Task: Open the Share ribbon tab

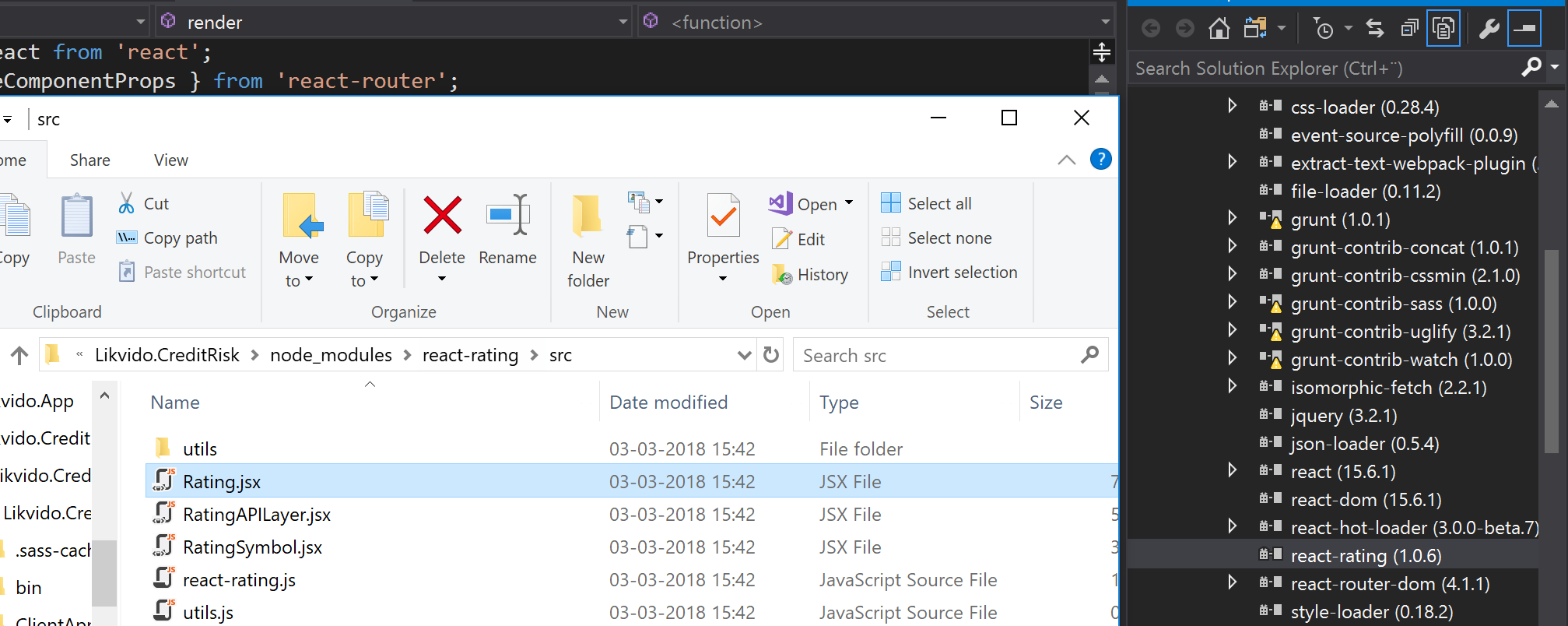Action: click(89, 160)
